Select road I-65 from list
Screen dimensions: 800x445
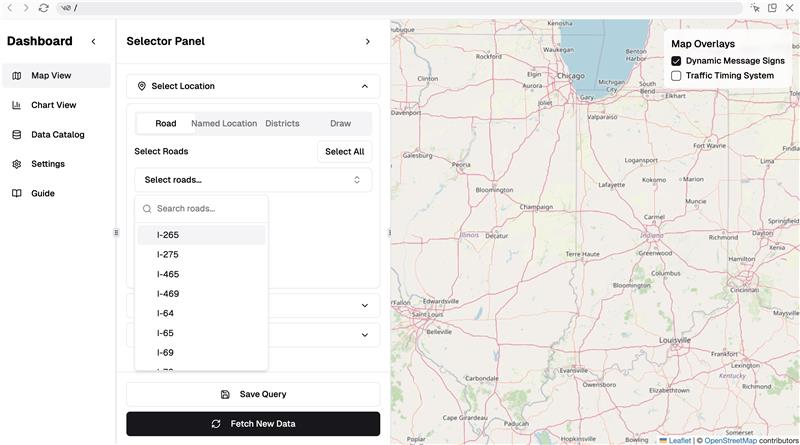point(202,333)
